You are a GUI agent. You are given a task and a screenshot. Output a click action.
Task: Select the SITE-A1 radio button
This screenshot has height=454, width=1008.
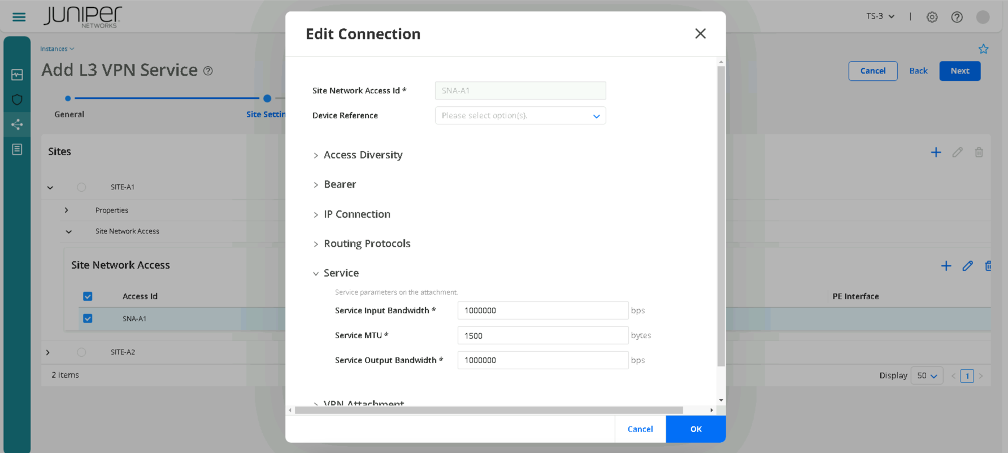[x=81, y=187]
